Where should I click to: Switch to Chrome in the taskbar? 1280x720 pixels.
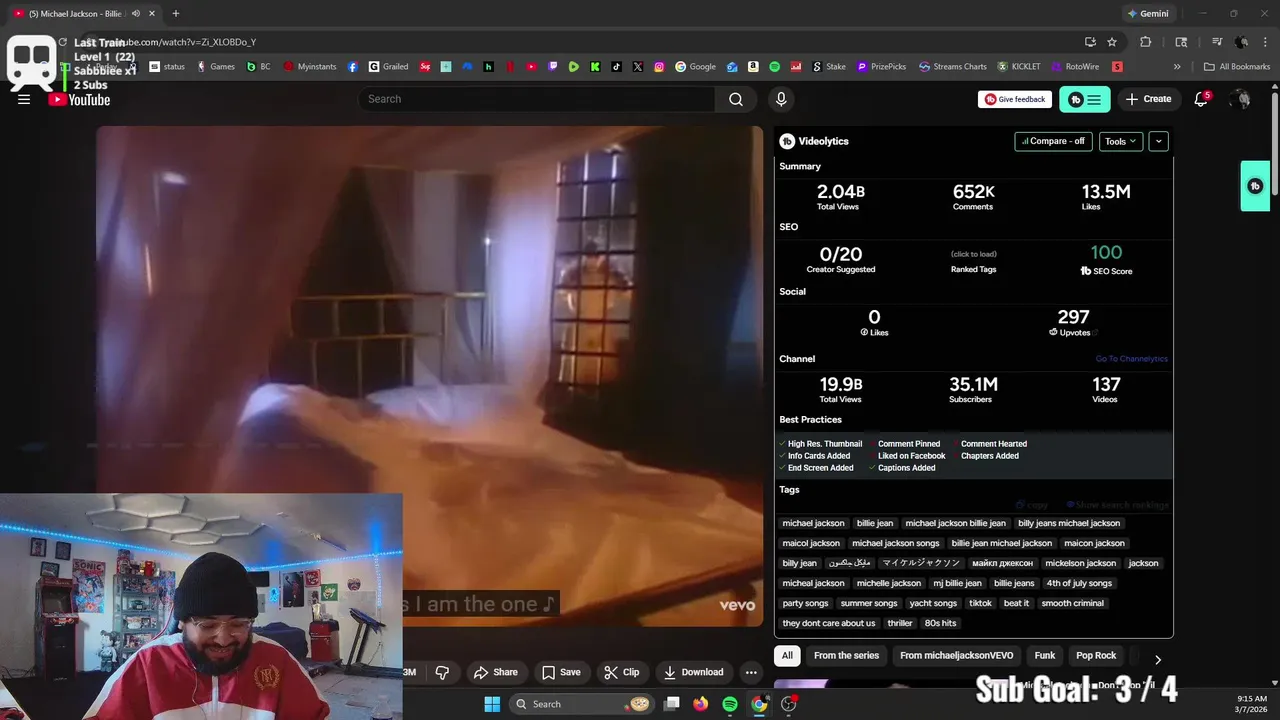[759, 704]
